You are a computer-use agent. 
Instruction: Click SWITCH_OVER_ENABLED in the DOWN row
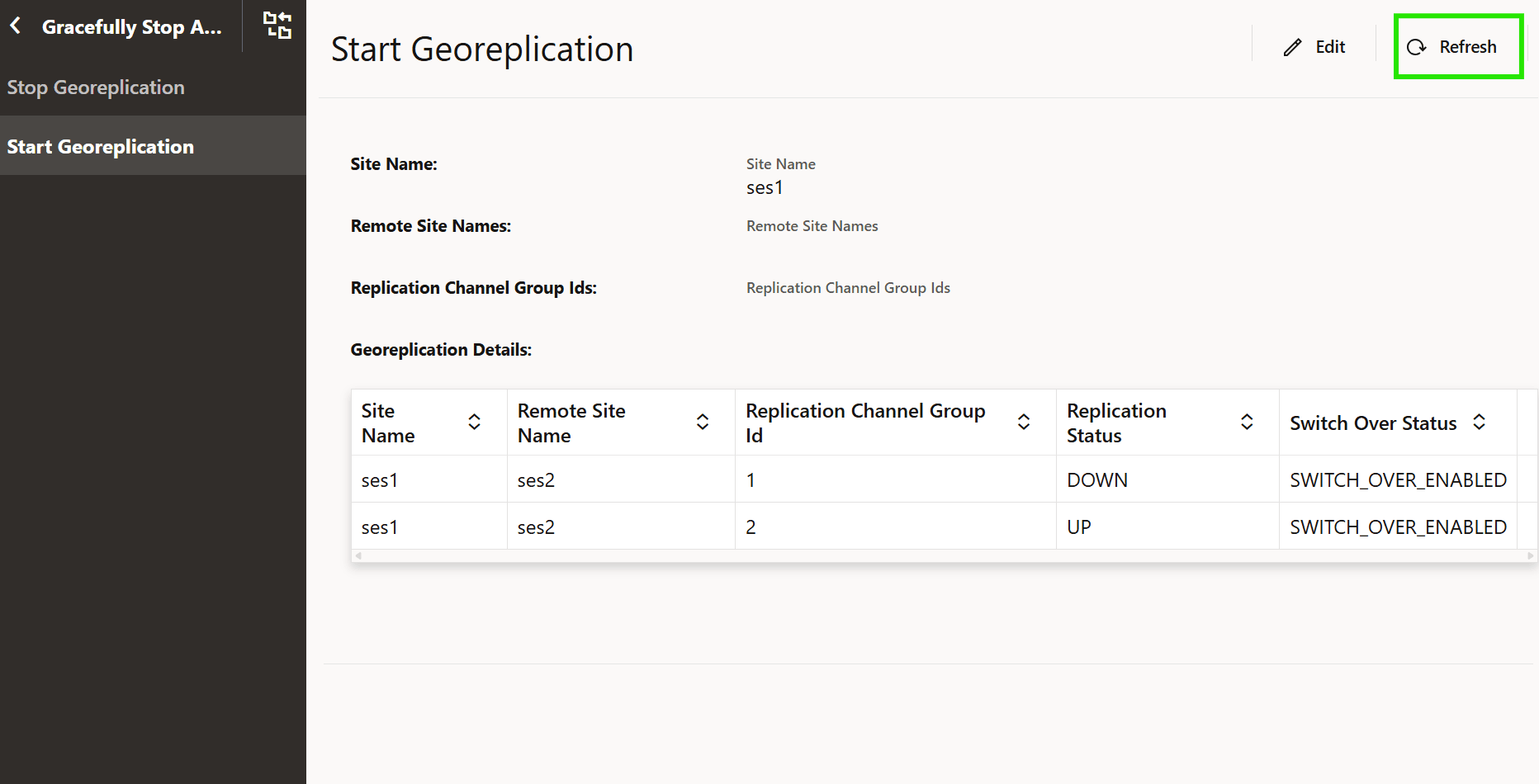(x=1399, y=480)
